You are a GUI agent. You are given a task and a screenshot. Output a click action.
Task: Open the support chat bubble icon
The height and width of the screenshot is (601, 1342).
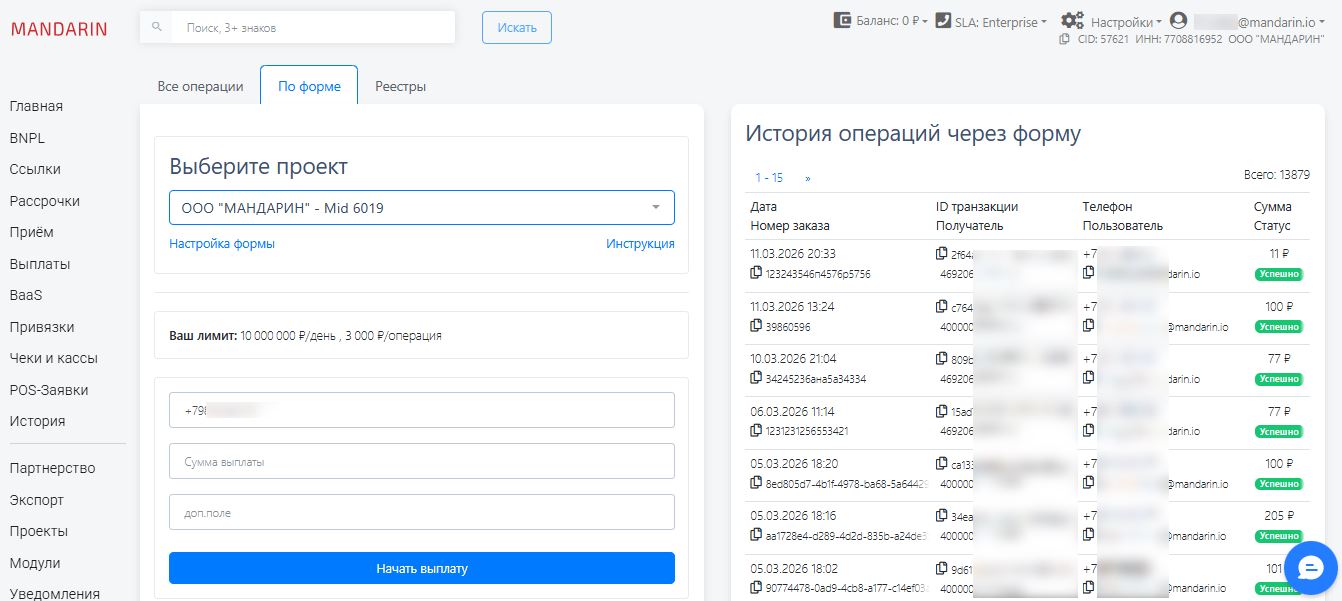pyautogui.click(x=1311, y=568)
